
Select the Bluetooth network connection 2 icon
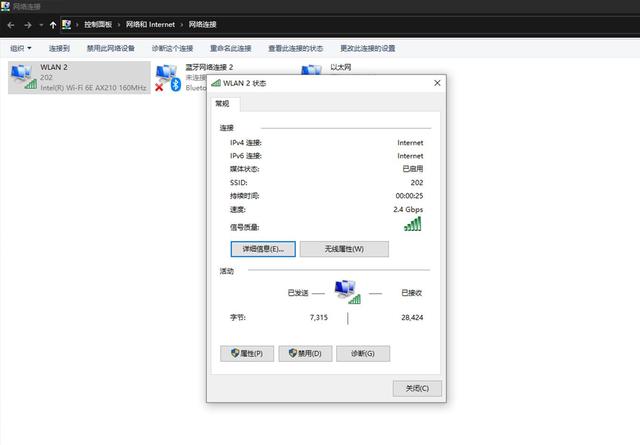[168, 76]
